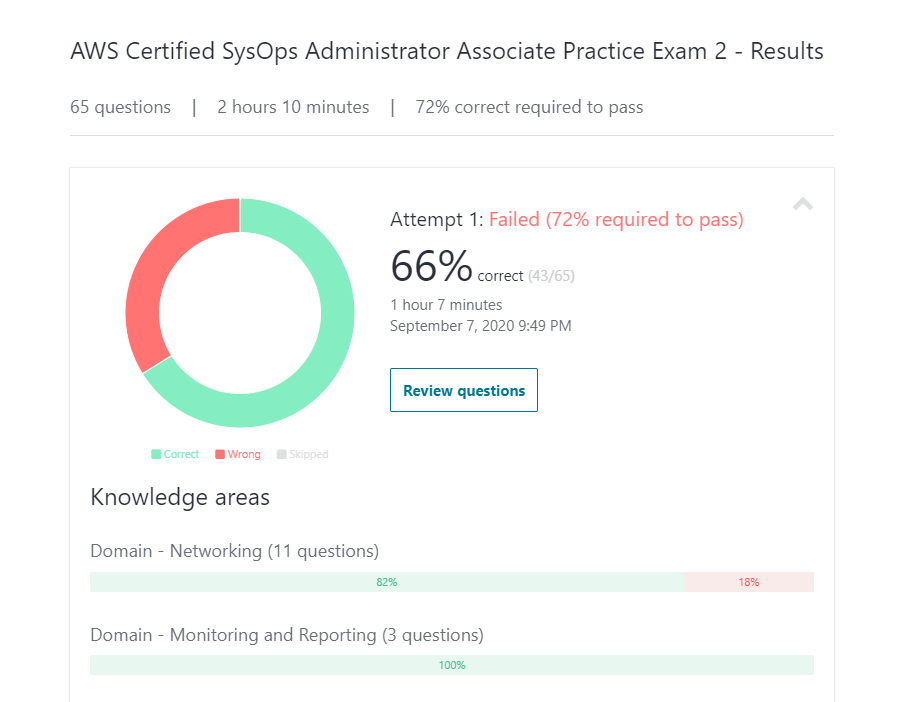Click the Review questions button
911x702 pixels.
[x=464, y=390]
